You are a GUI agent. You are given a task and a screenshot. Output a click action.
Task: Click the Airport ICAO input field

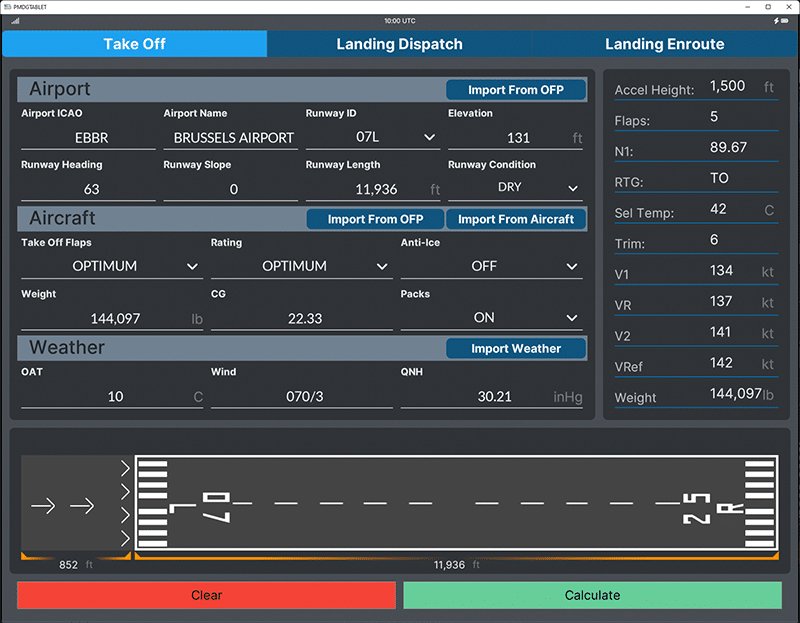(x=88, y=137)
